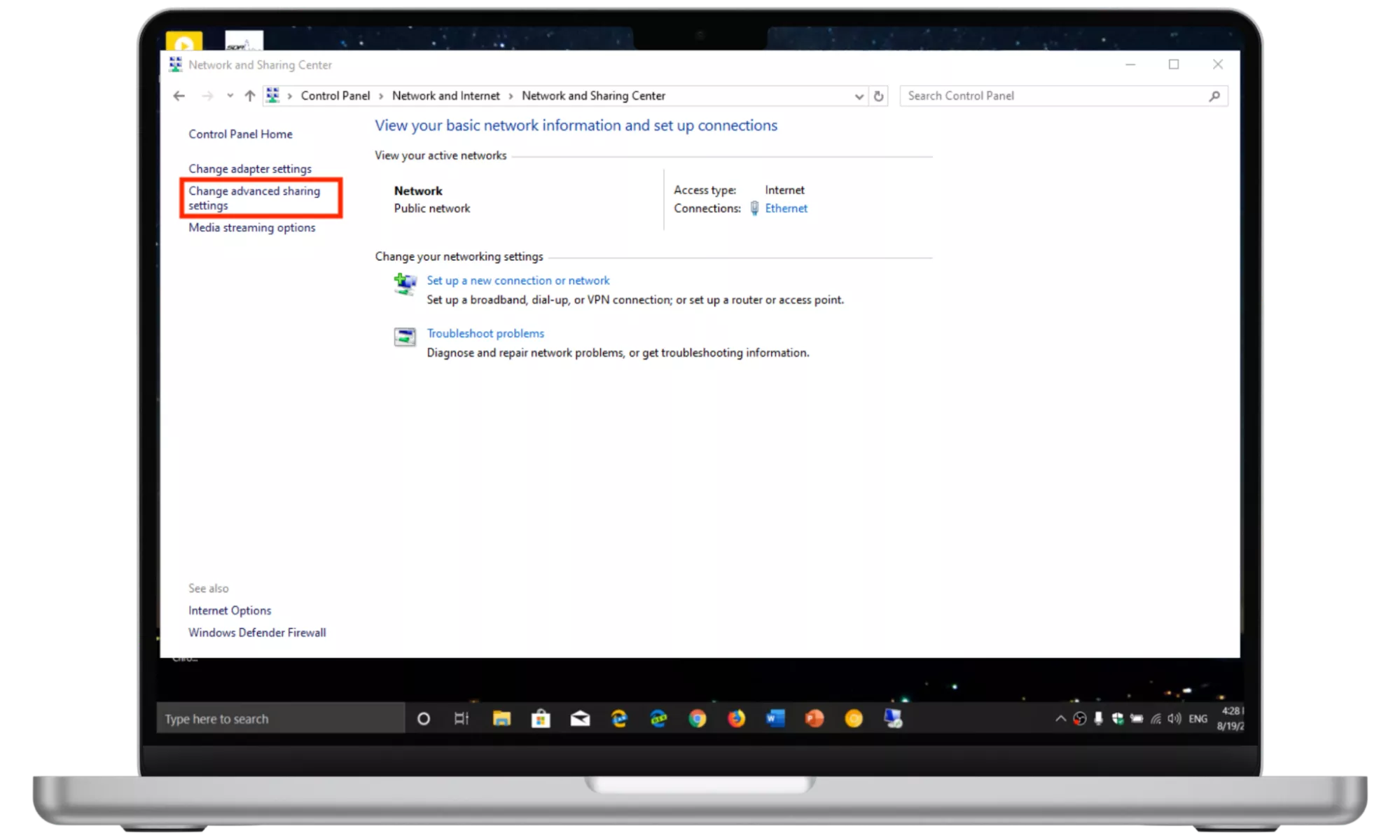Click the microphone tray icon

(x=1098, y=719)
